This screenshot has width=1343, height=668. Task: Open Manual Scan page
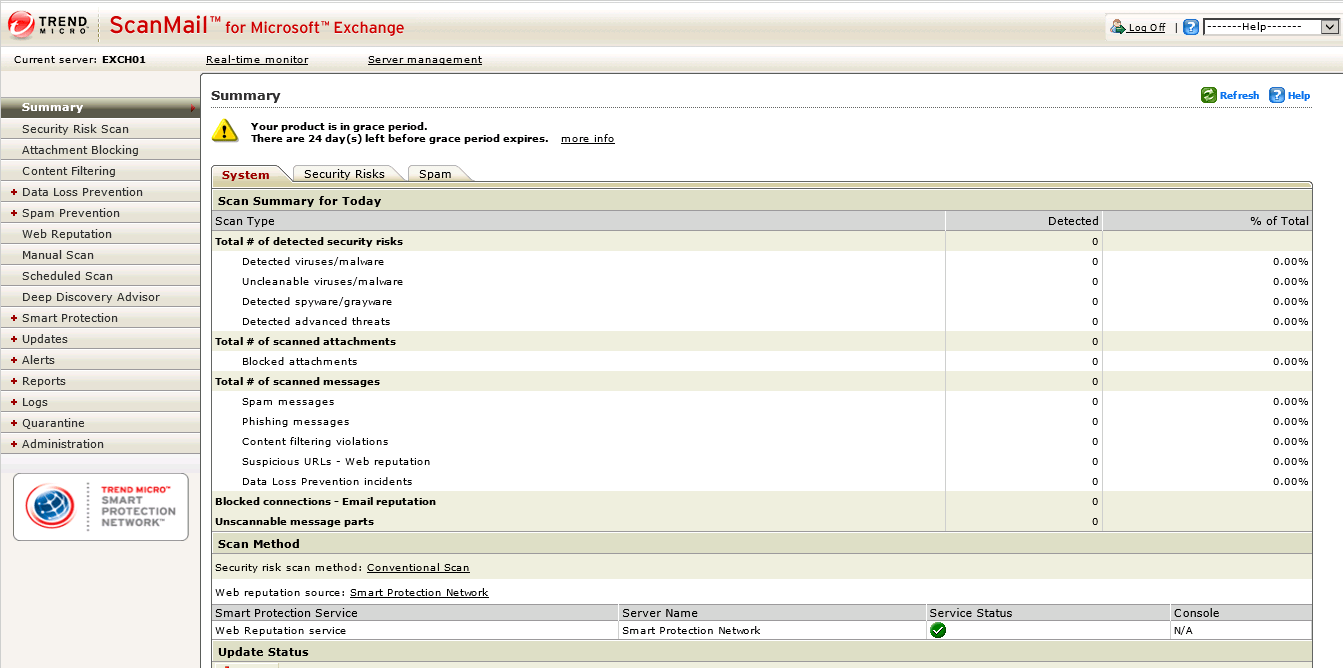pos(100,255)
